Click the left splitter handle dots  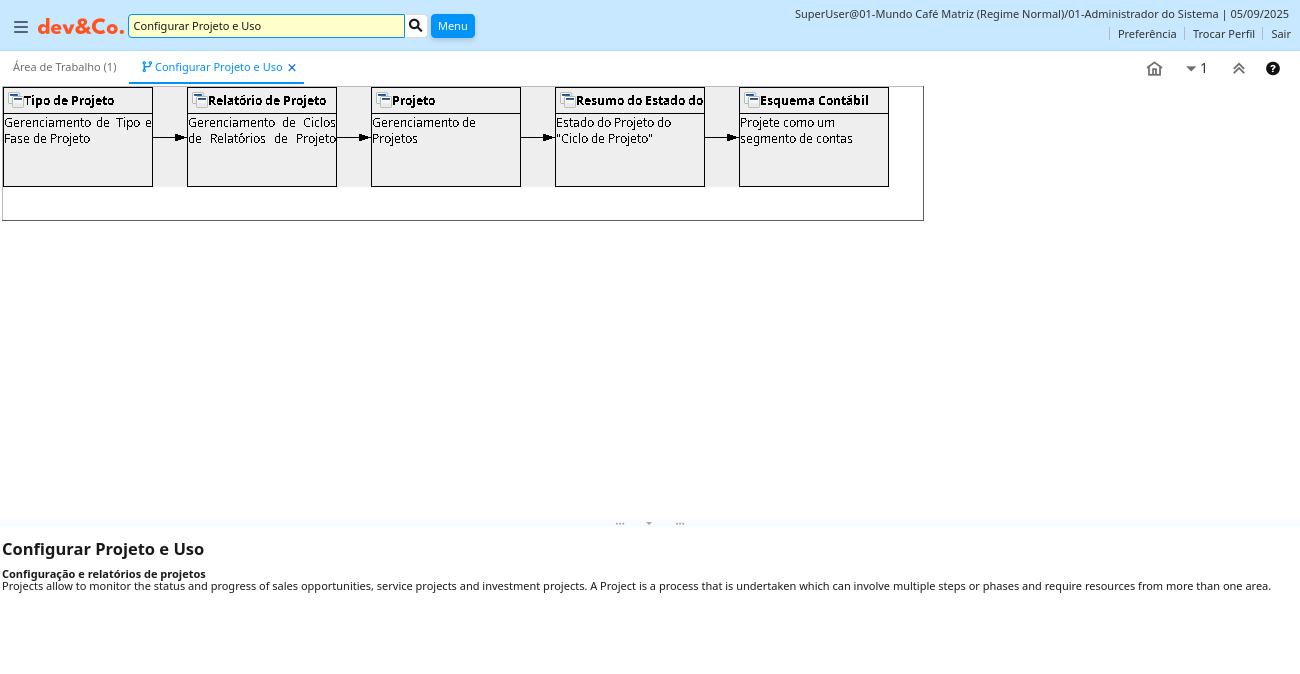pos(620,523)
